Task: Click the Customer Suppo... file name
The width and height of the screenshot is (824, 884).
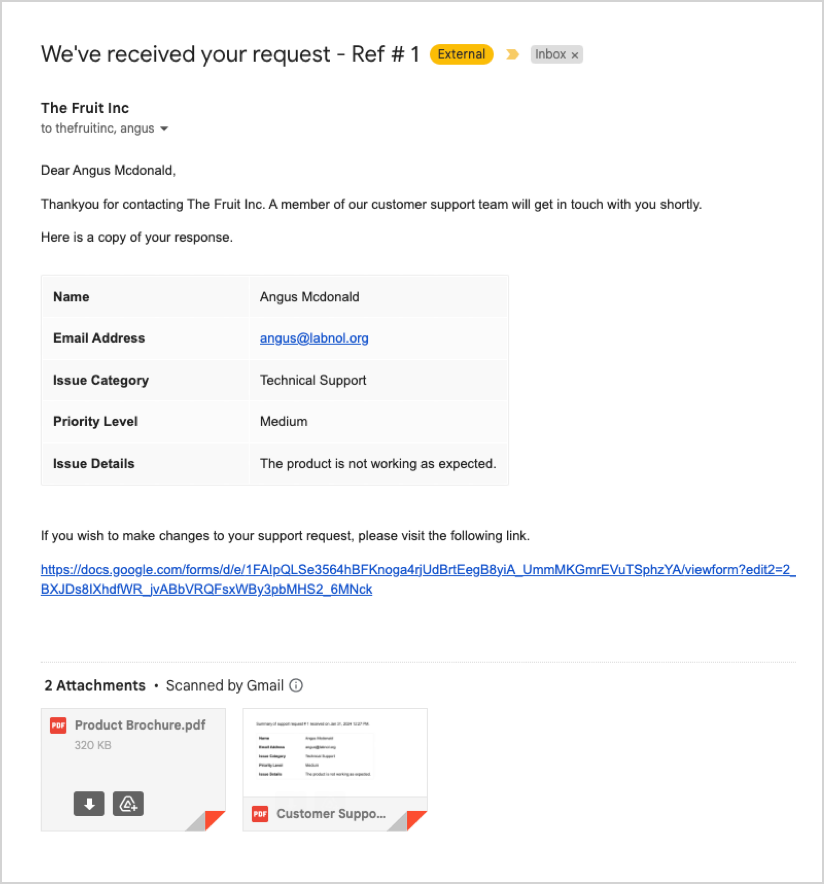Action: pyautogui.click(x=331, y=814)
